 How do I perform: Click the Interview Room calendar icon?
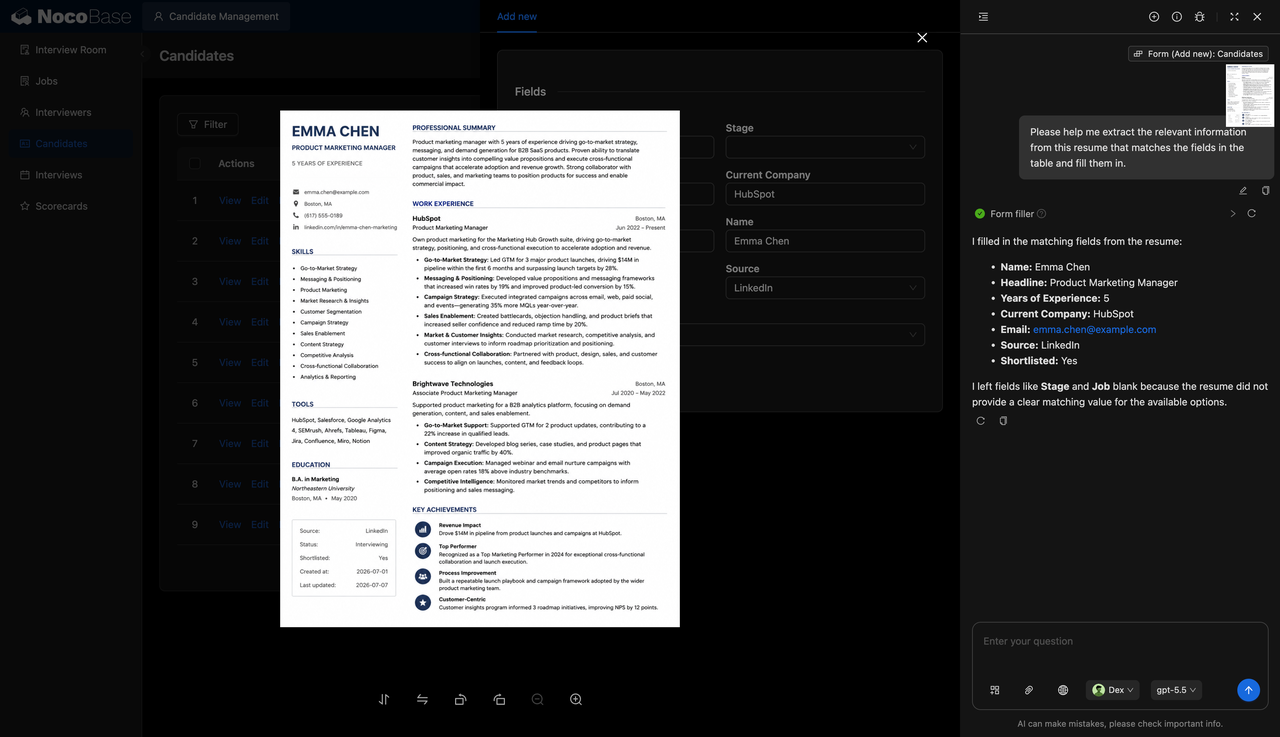(25, 50)
